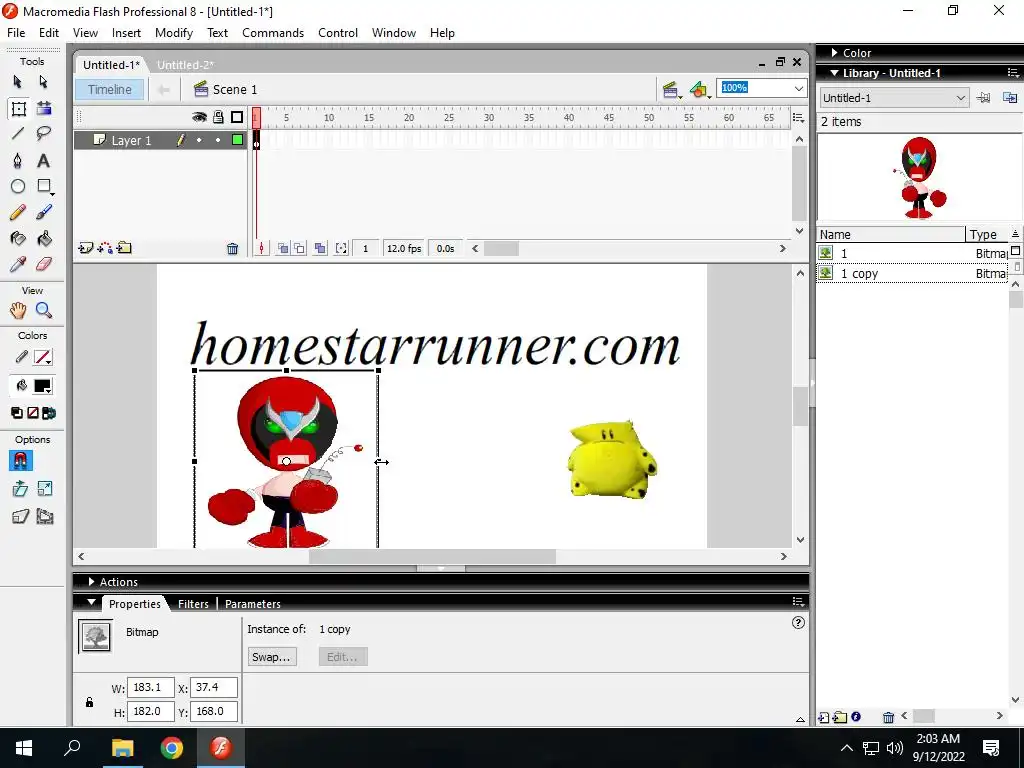
Task: Select the Rectangle tool
Action: 44,186
